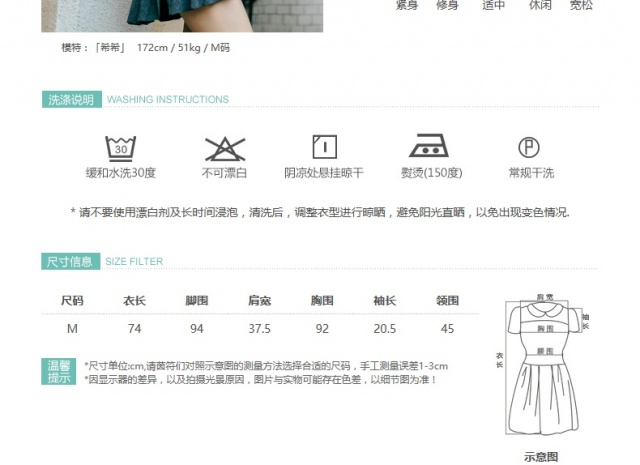Click the 领围 value 45 cell
The image size is (640, 465).
447,329
